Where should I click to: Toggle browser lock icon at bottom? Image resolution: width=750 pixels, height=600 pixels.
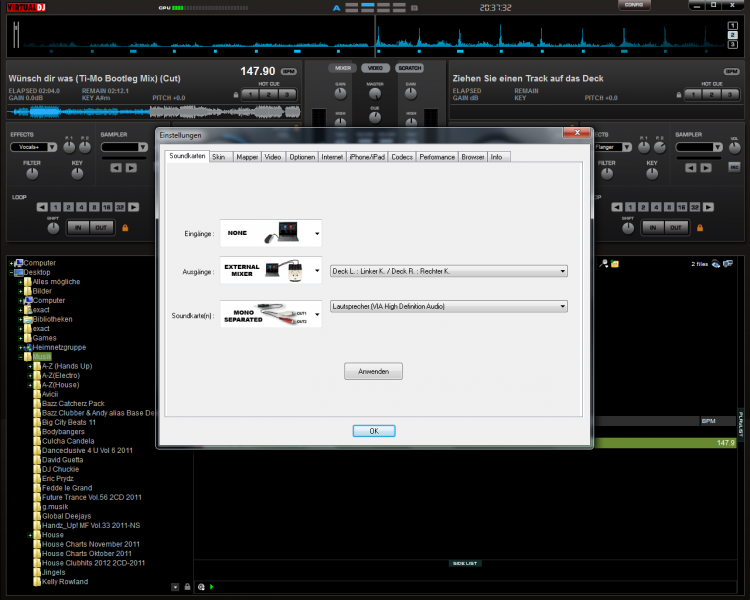(x=188, y=587)
